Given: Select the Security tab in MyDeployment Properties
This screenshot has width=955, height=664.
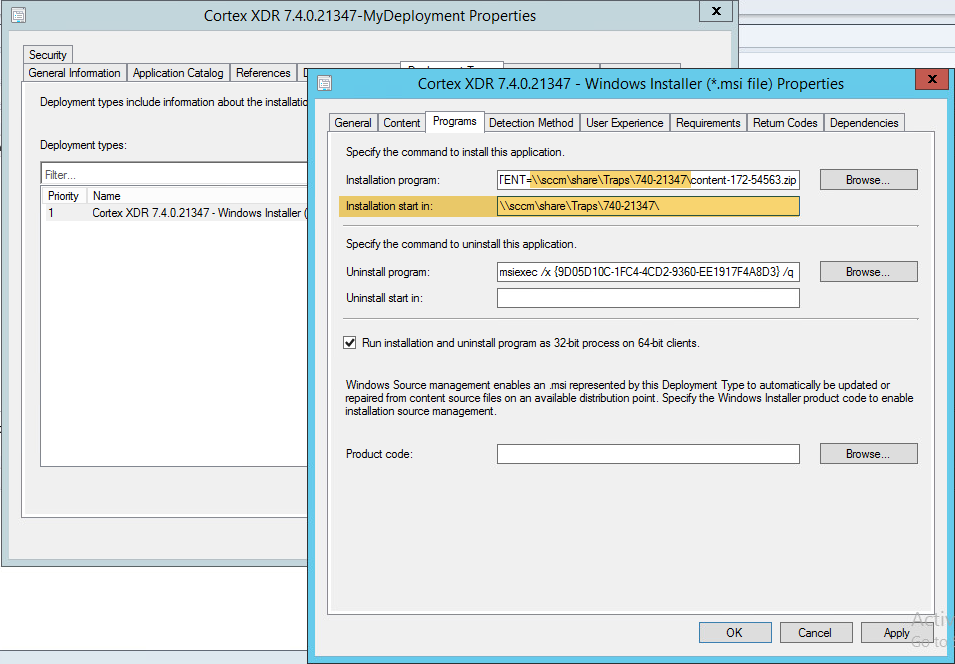Looking at the screenshot, I should pyautogui.click(x=48, y=54).
